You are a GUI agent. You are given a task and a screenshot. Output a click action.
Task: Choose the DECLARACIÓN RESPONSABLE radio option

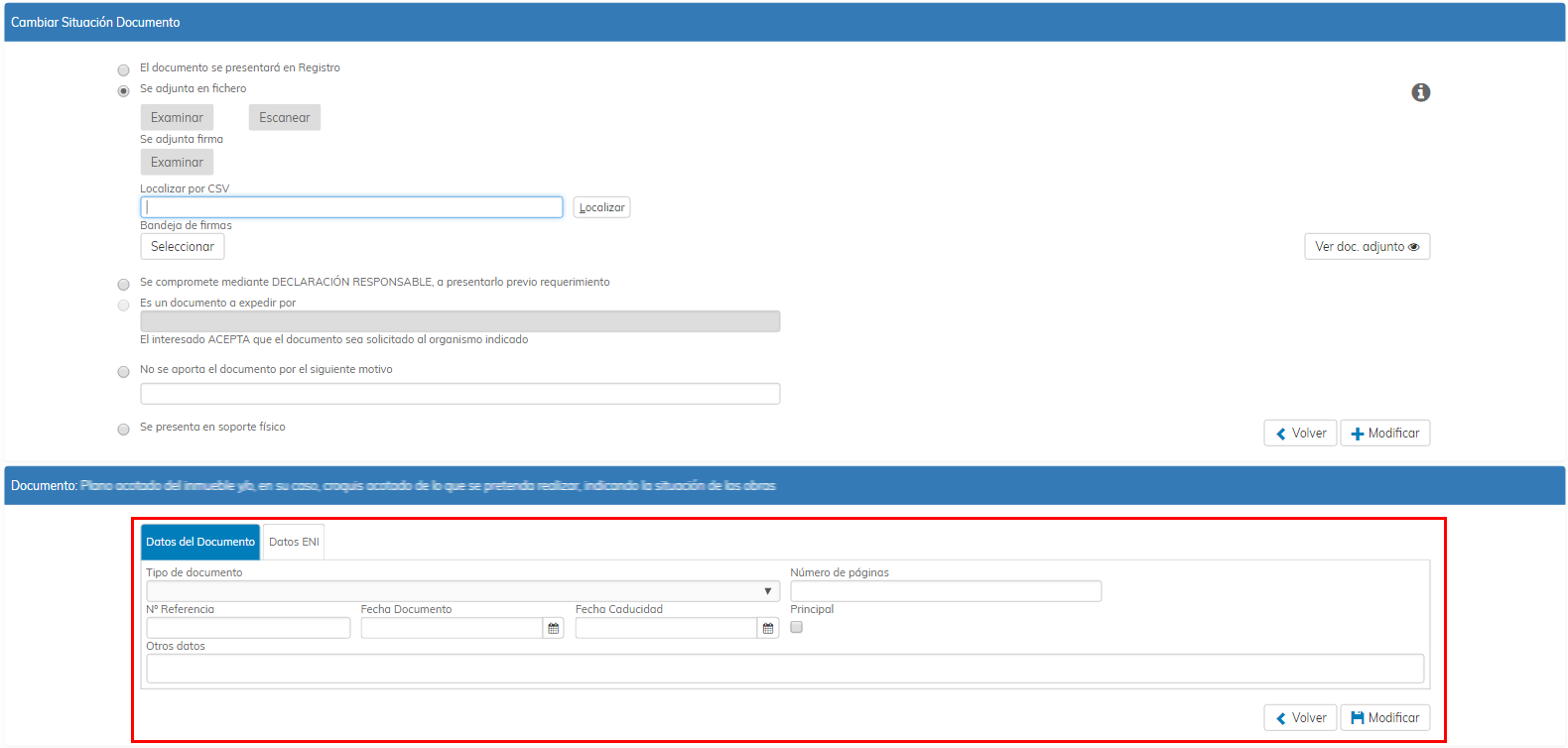[124, 285]
